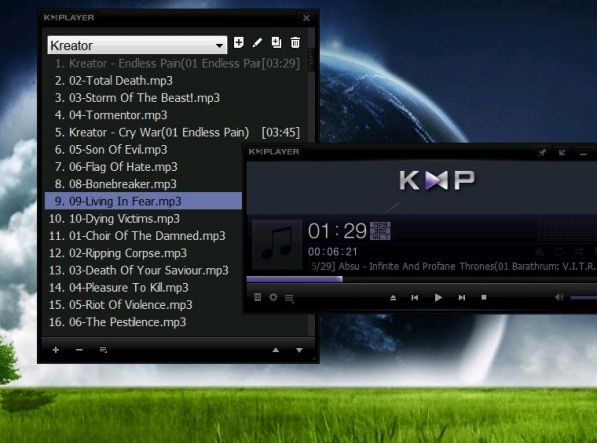Add files using the plus button at the playlist bottom
The height and width of the screenshot is (443, 597).
(56, 350)
